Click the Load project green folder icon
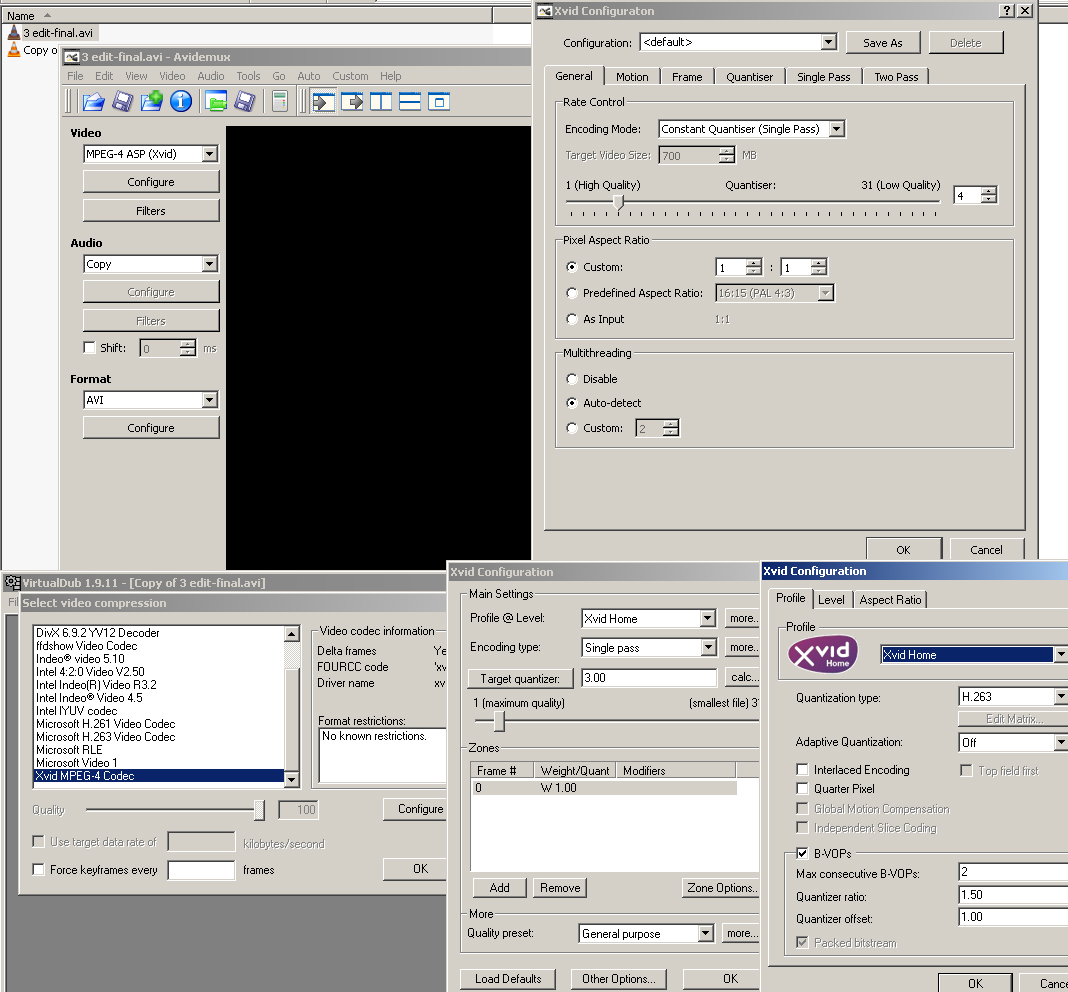The height and width of the screenshot is (992, 1068). [216, 102]
